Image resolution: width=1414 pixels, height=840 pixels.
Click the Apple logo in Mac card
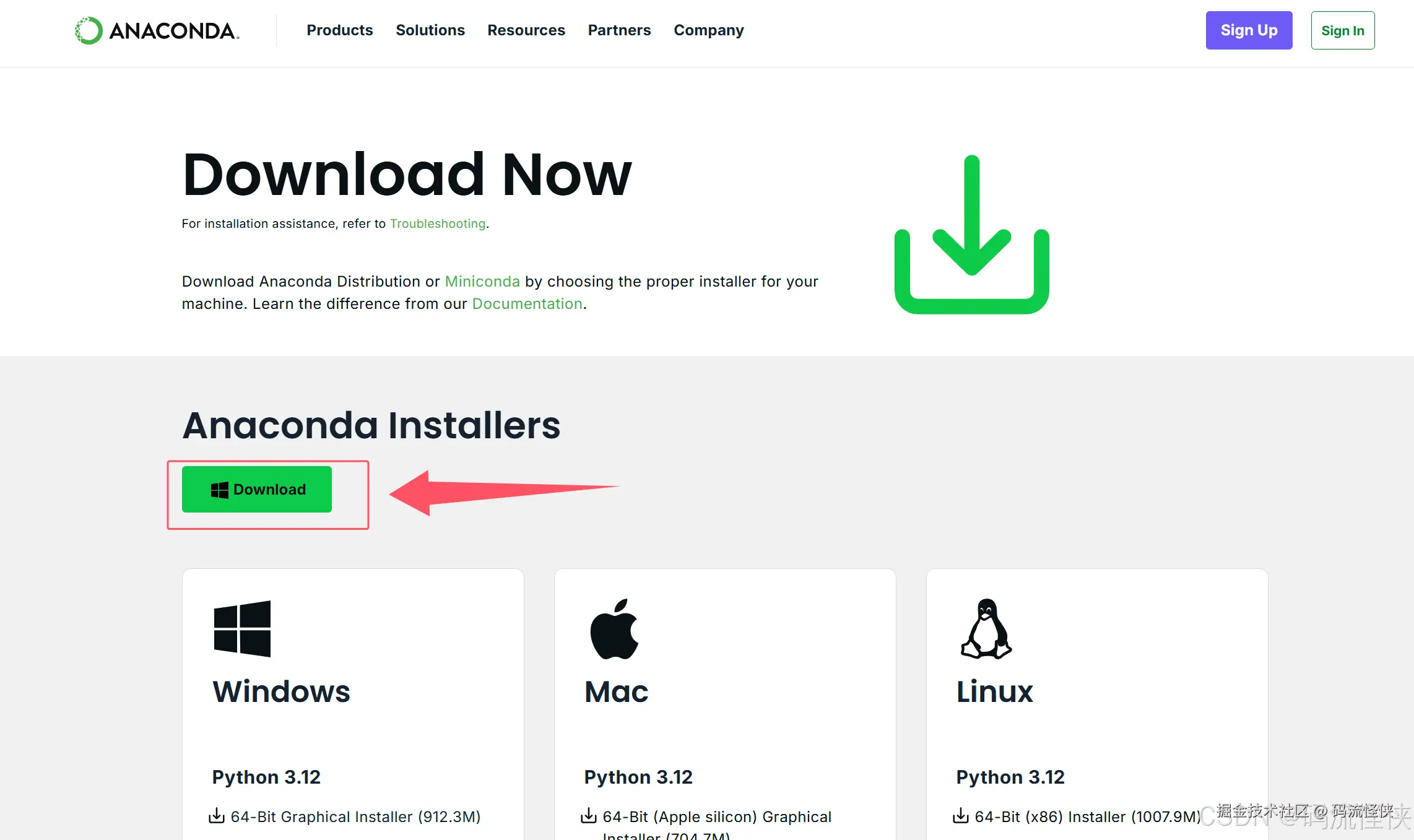tap(614, 628)
